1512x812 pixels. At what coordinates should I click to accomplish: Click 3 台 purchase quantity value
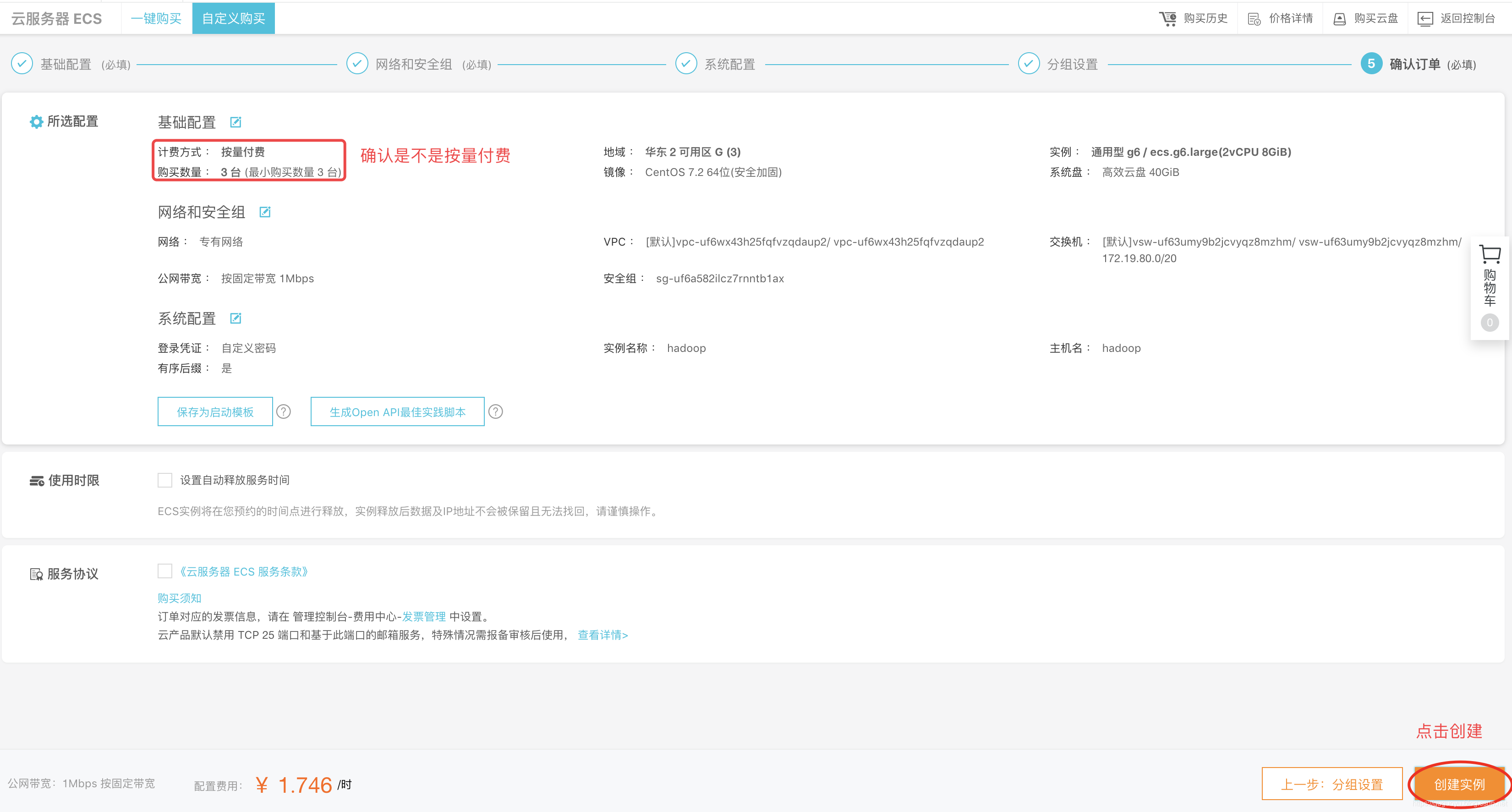230,172
